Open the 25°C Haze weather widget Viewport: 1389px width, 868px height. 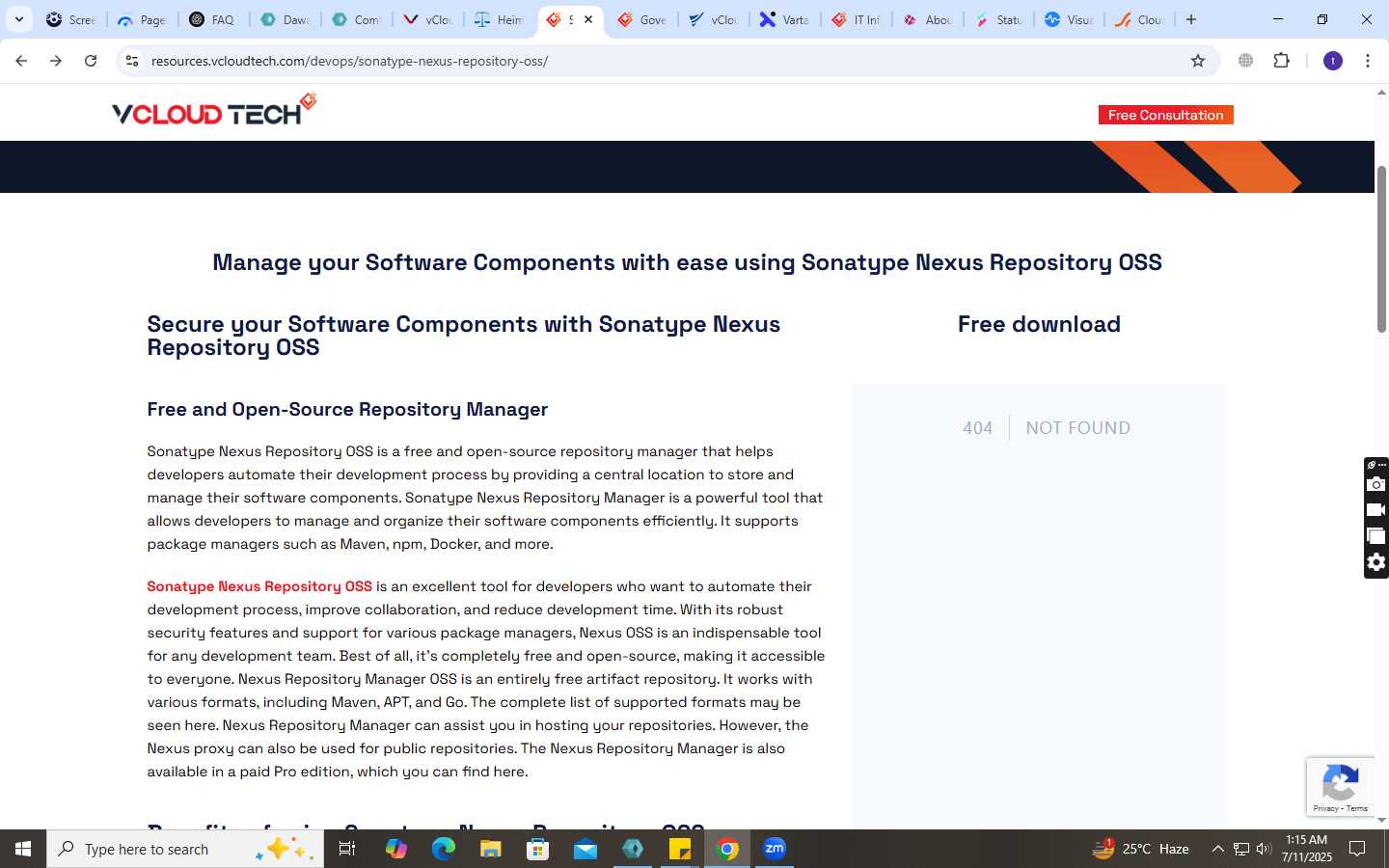(1140, 849)
